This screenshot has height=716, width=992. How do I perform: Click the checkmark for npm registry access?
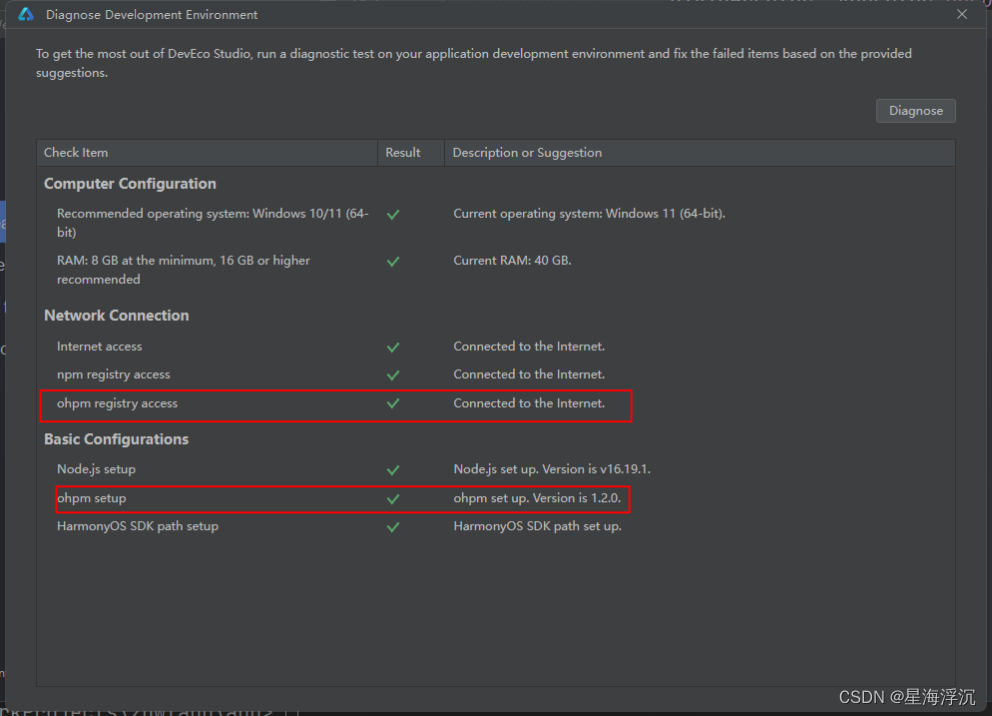[x=392, y=374]
